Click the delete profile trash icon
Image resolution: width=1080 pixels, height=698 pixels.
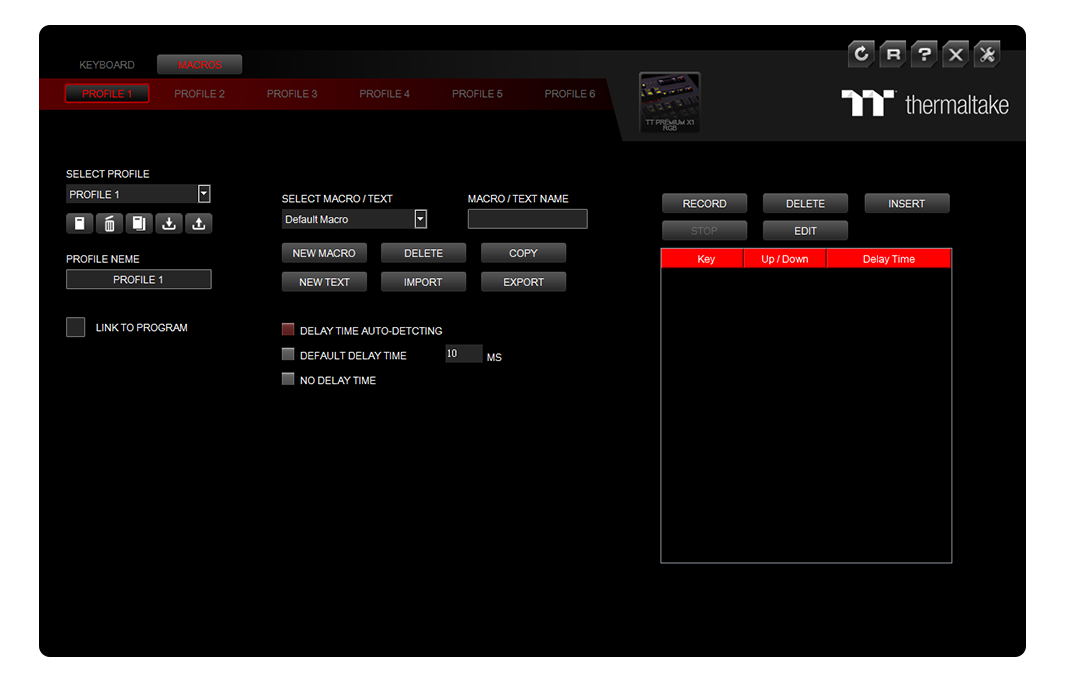(110, 224)
